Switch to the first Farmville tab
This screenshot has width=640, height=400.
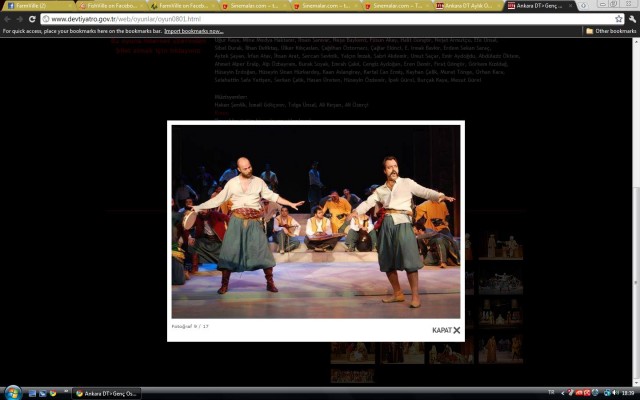30,6
